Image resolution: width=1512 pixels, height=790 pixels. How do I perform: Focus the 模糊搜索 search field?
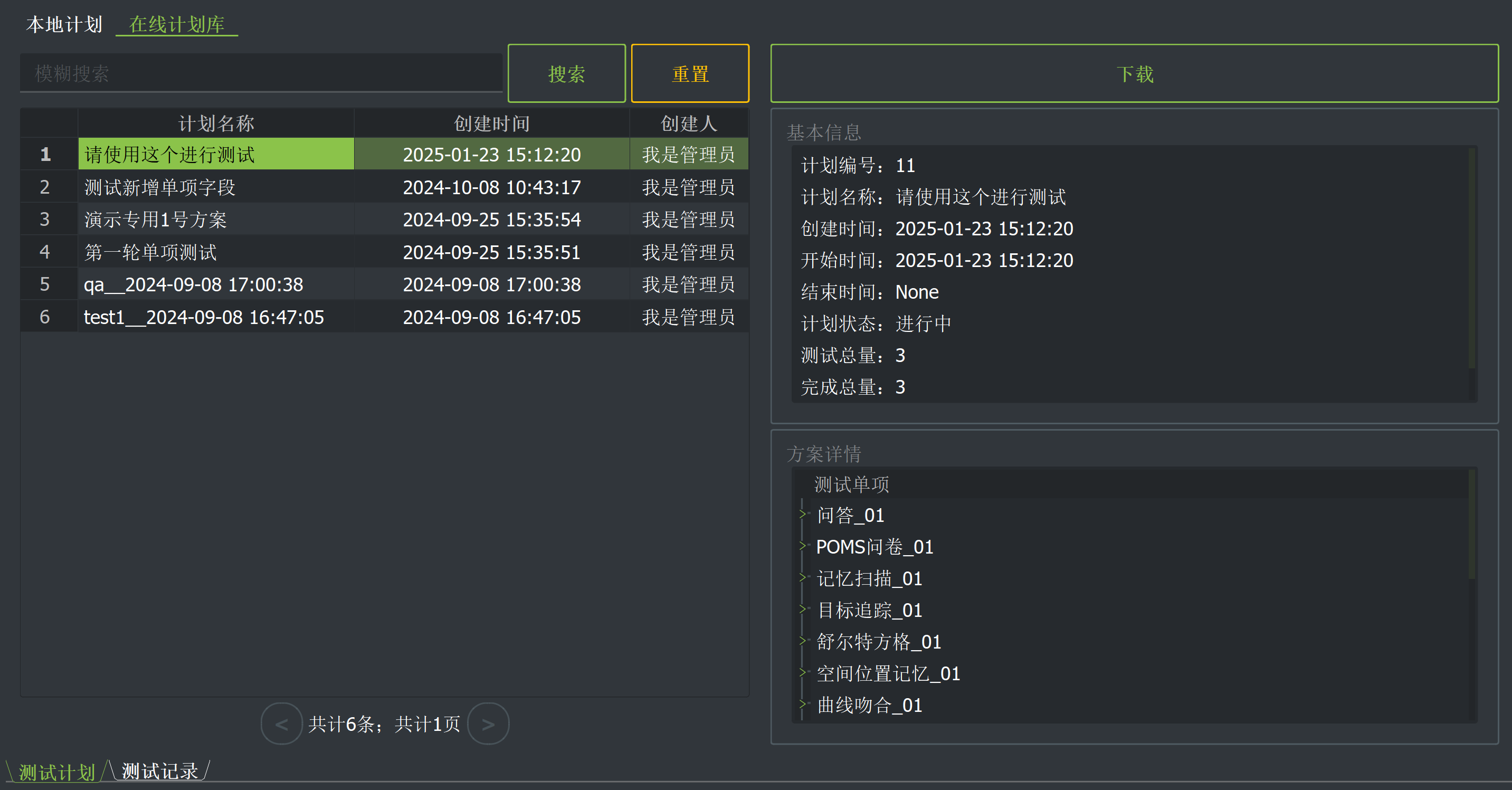coord(261,74)
